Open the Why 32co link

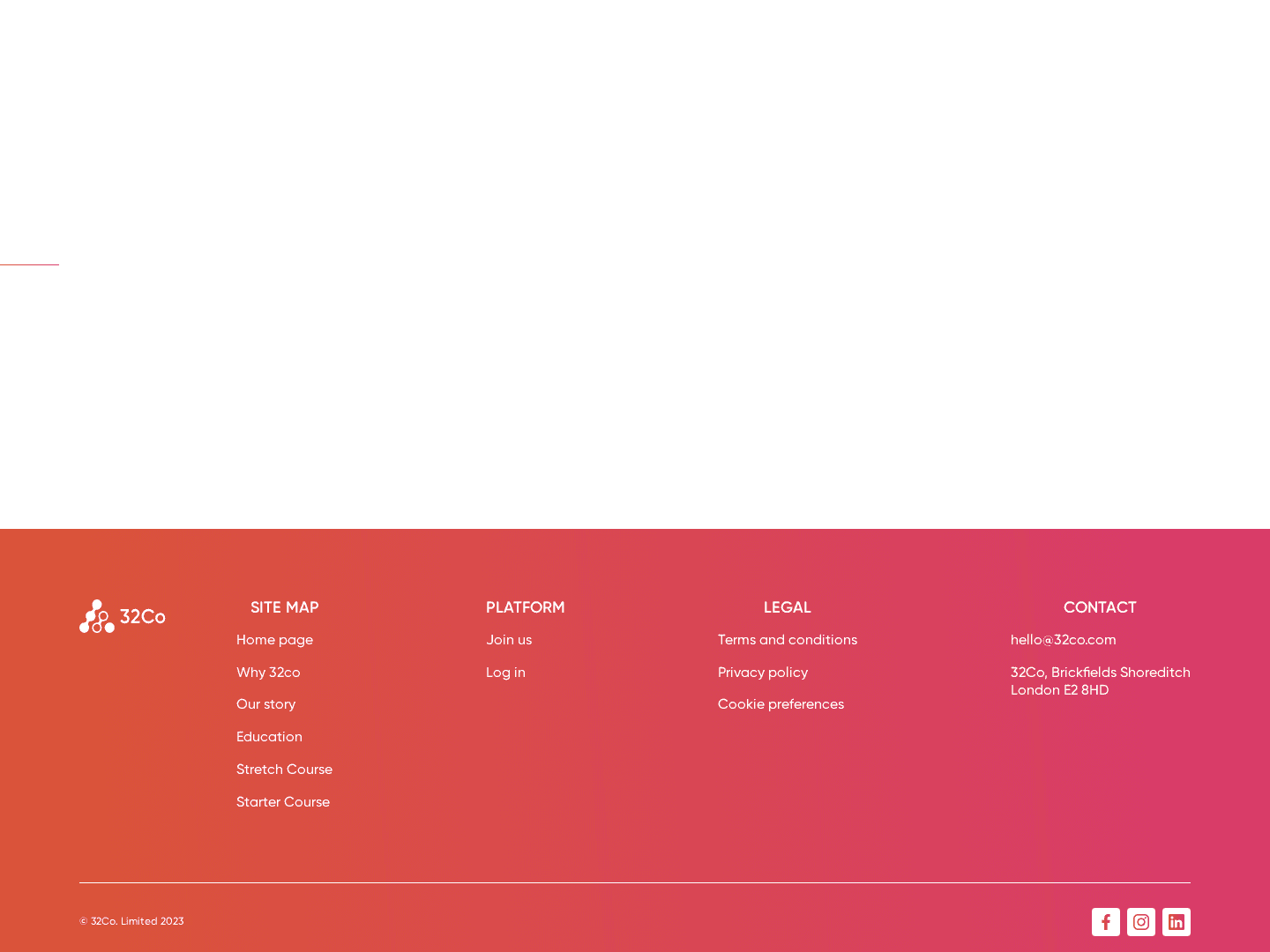(268, 673)
